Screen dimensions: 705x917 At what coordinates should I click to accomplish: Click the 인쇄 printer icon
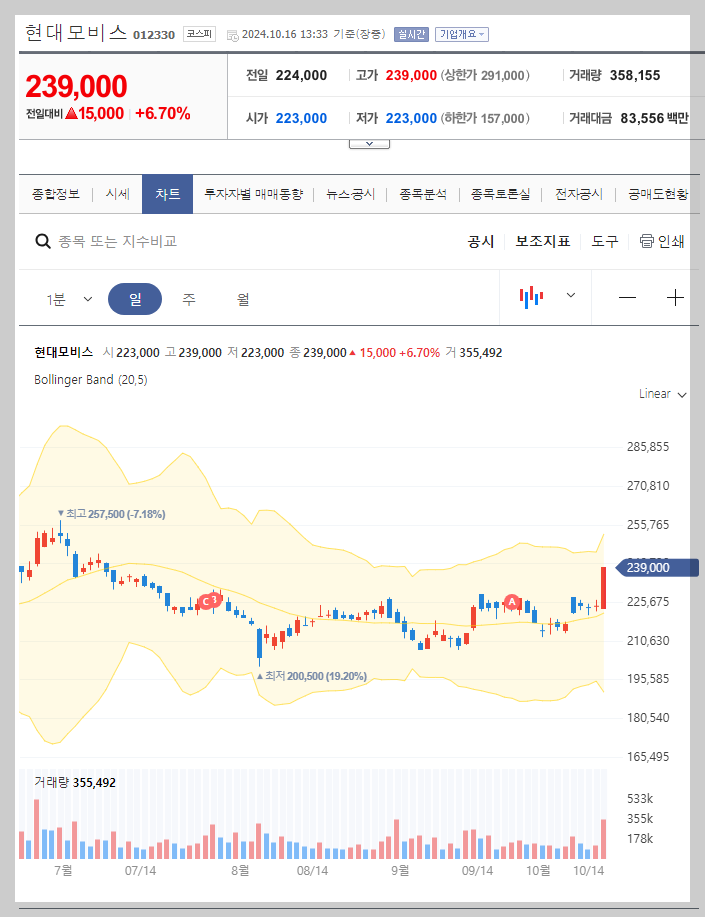pos(648,241)
